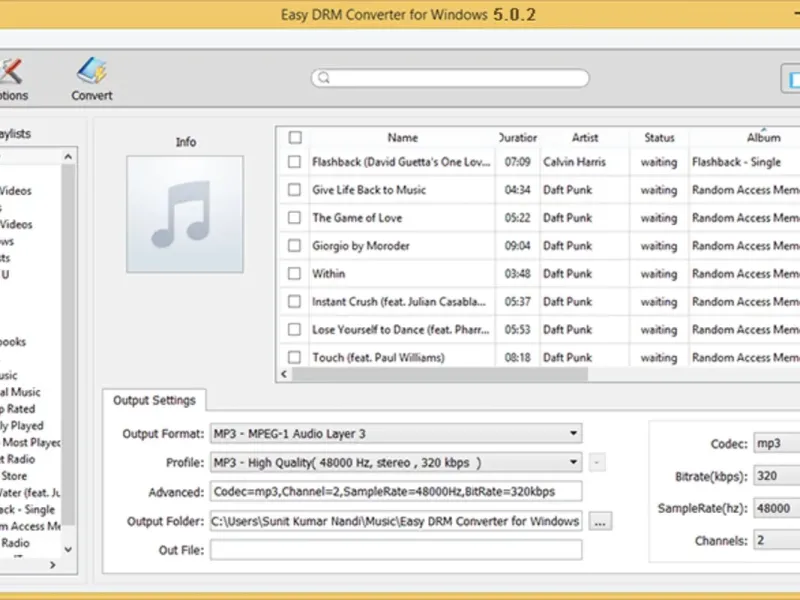Sort by the Artist column header
800x600 pixels.
(x=585, y=138)
